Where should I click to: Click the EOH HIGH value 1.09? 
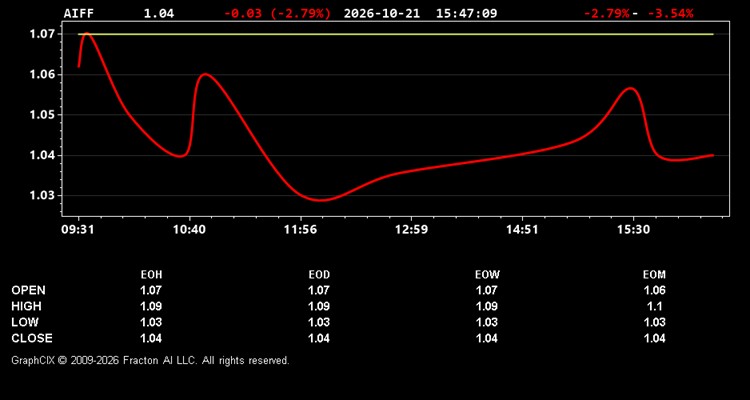151,306
